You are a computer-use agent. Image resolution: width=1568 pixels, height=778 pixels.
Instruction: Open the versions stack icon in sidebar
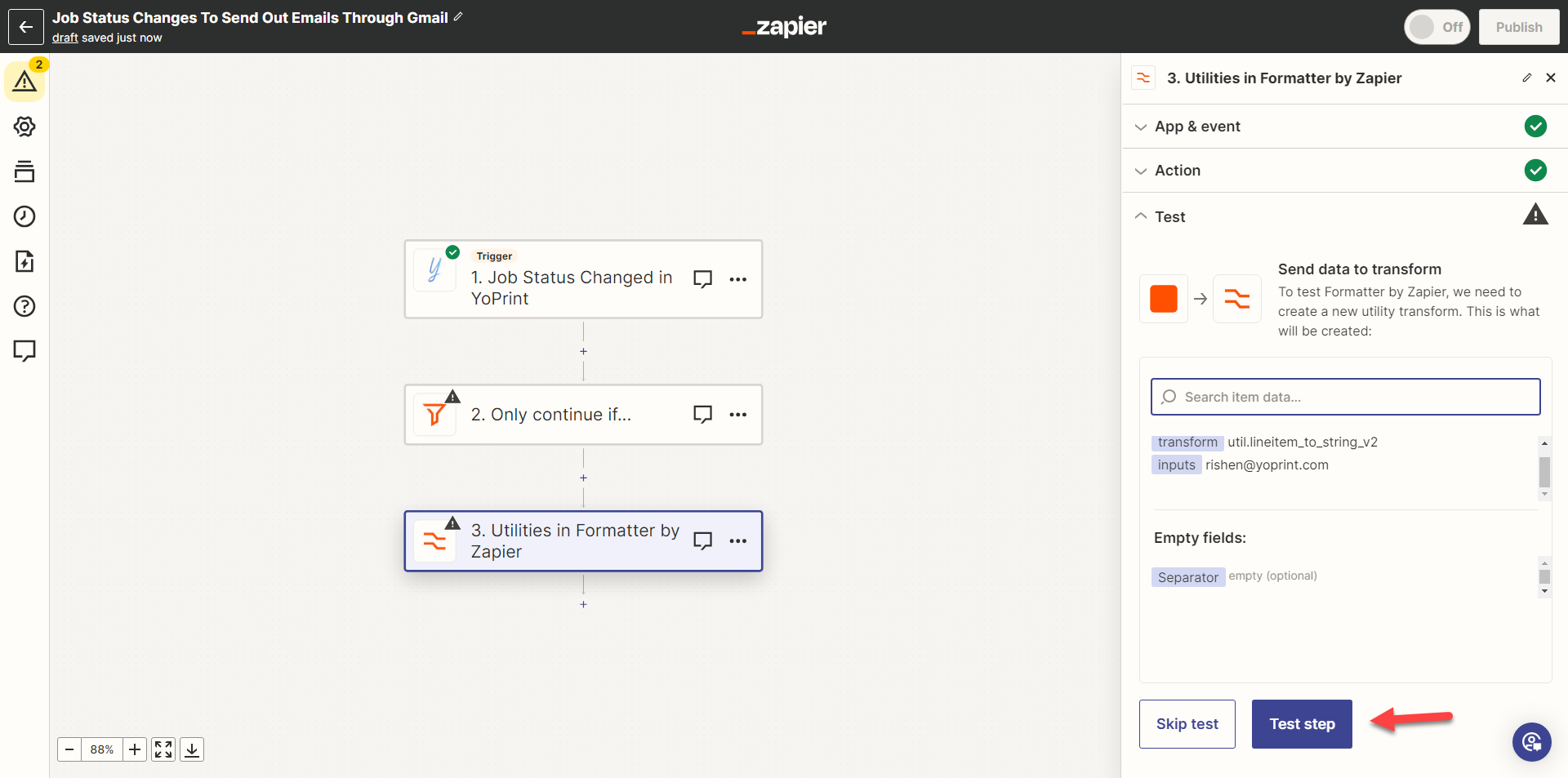pos(24,171)
